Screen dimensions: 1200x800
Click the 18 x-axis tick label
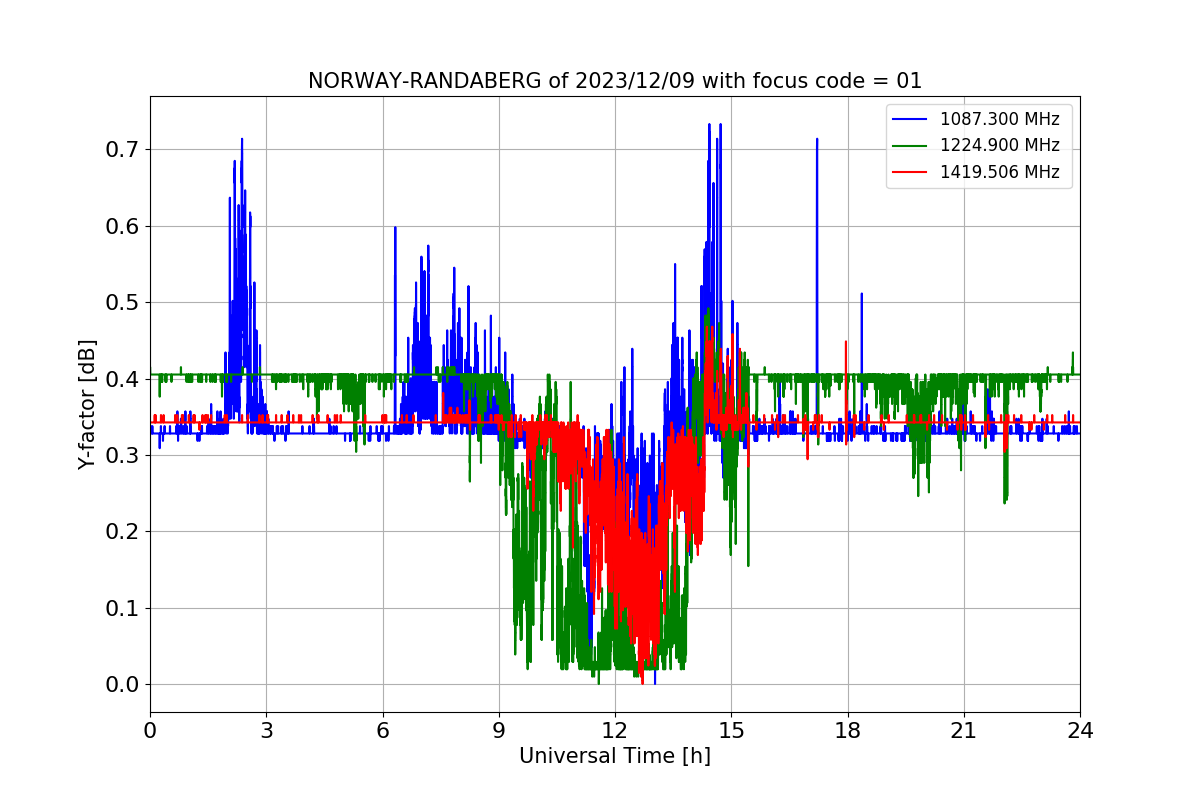pyautogui.click(x=848, y=731)
